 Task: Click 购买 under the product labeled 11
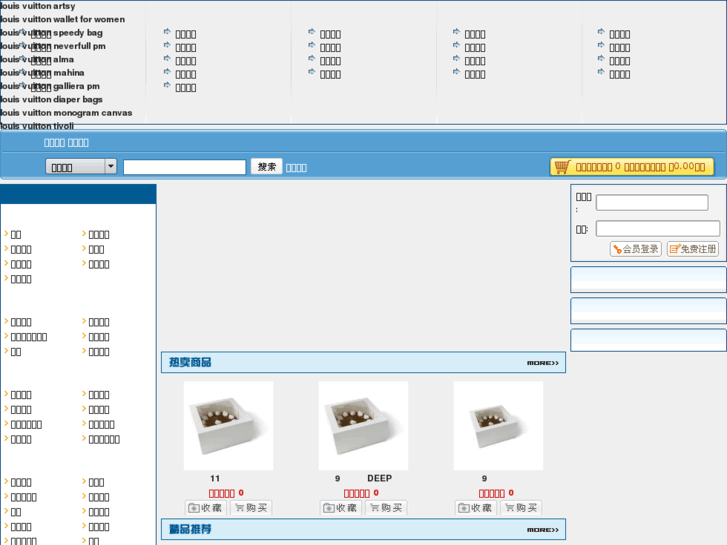251,508
